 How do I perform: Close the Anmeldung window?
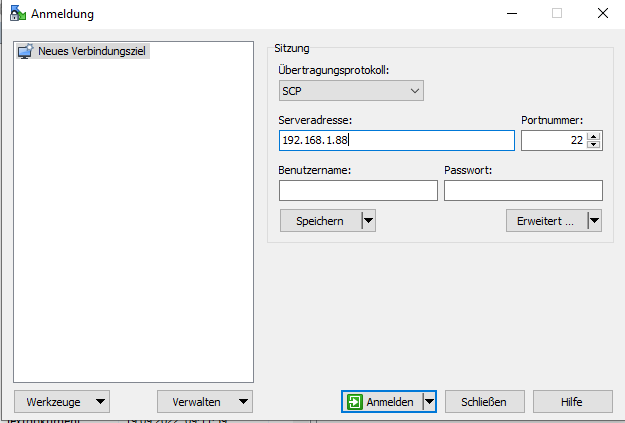603,14
